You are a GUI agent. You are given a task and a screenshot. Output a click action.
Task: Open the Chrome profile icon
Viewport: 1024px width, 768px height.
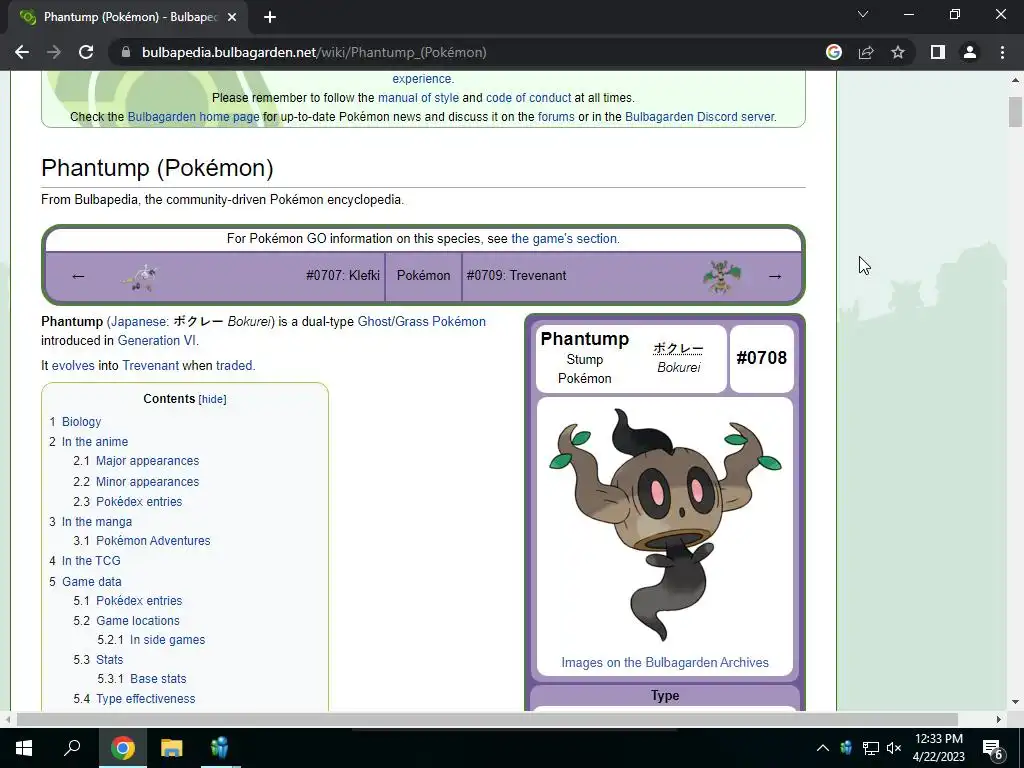pyautogui.click(x=970, y=52)
